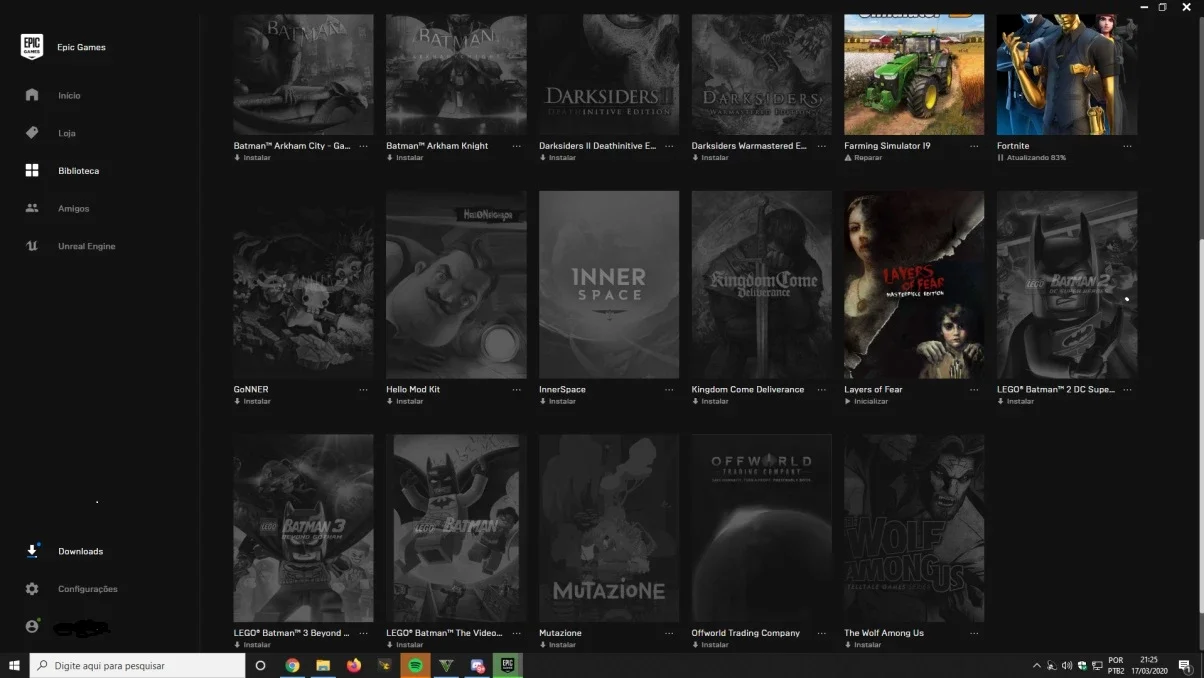
Task: Open options dots for Batman Arkham Knight
Action: coord(516,146)
